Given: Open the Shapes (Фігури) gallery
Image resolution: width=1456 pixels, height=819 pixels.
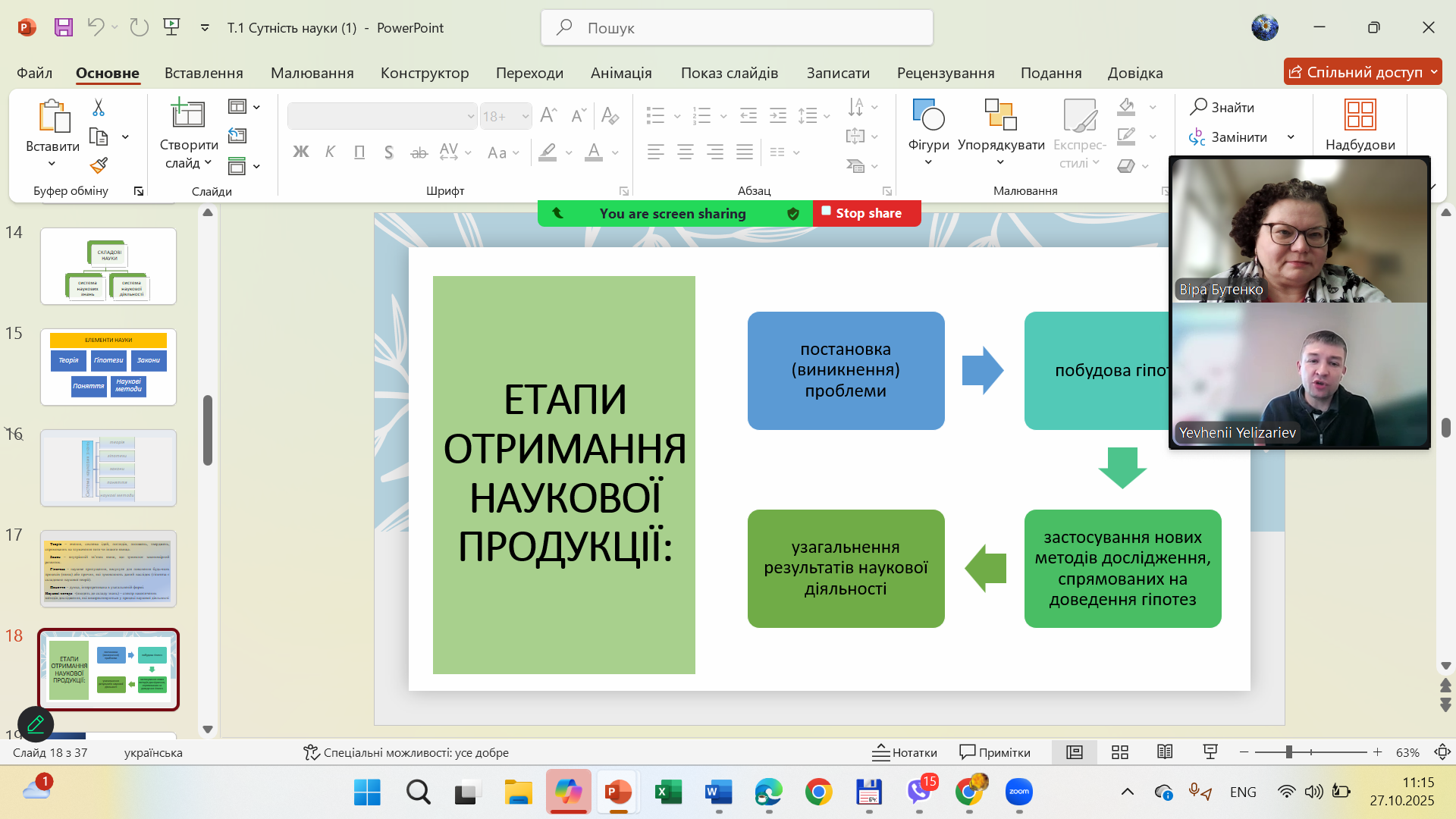Looking at the screenshot, I should [928, 130].
